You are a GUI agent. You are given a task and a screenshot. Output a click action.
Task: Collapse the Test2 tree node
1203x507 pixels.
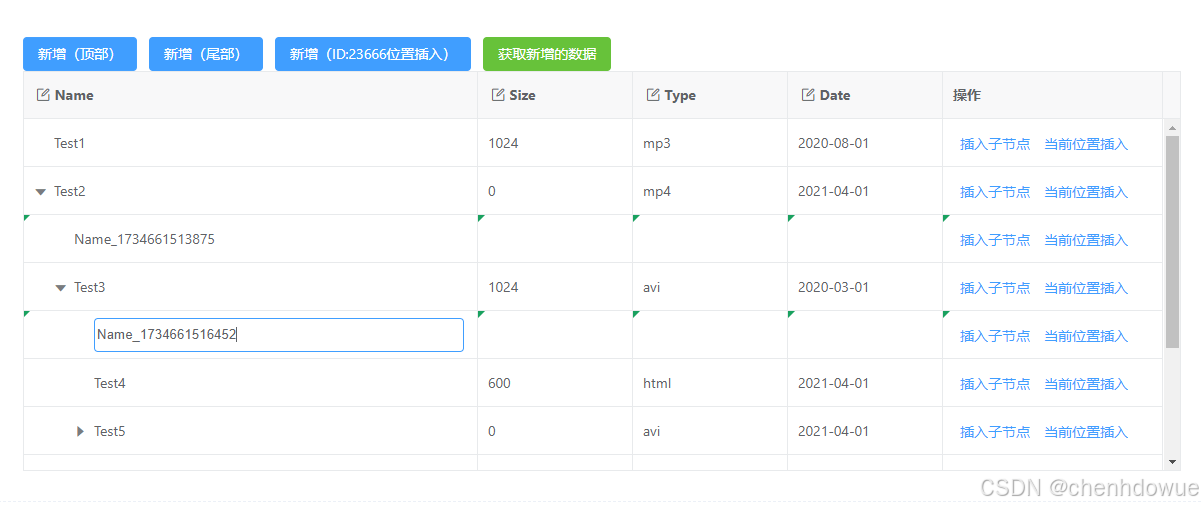point(41,192)
